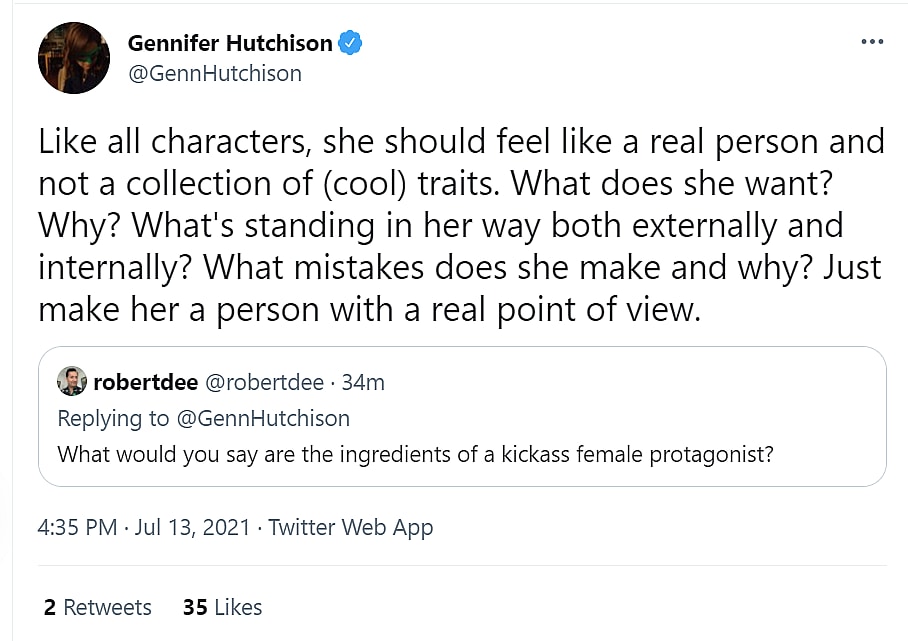Image resolution: width=908 pixels, height=641 pixels.
Task: View the 35 Likes list
Action: 222,607
